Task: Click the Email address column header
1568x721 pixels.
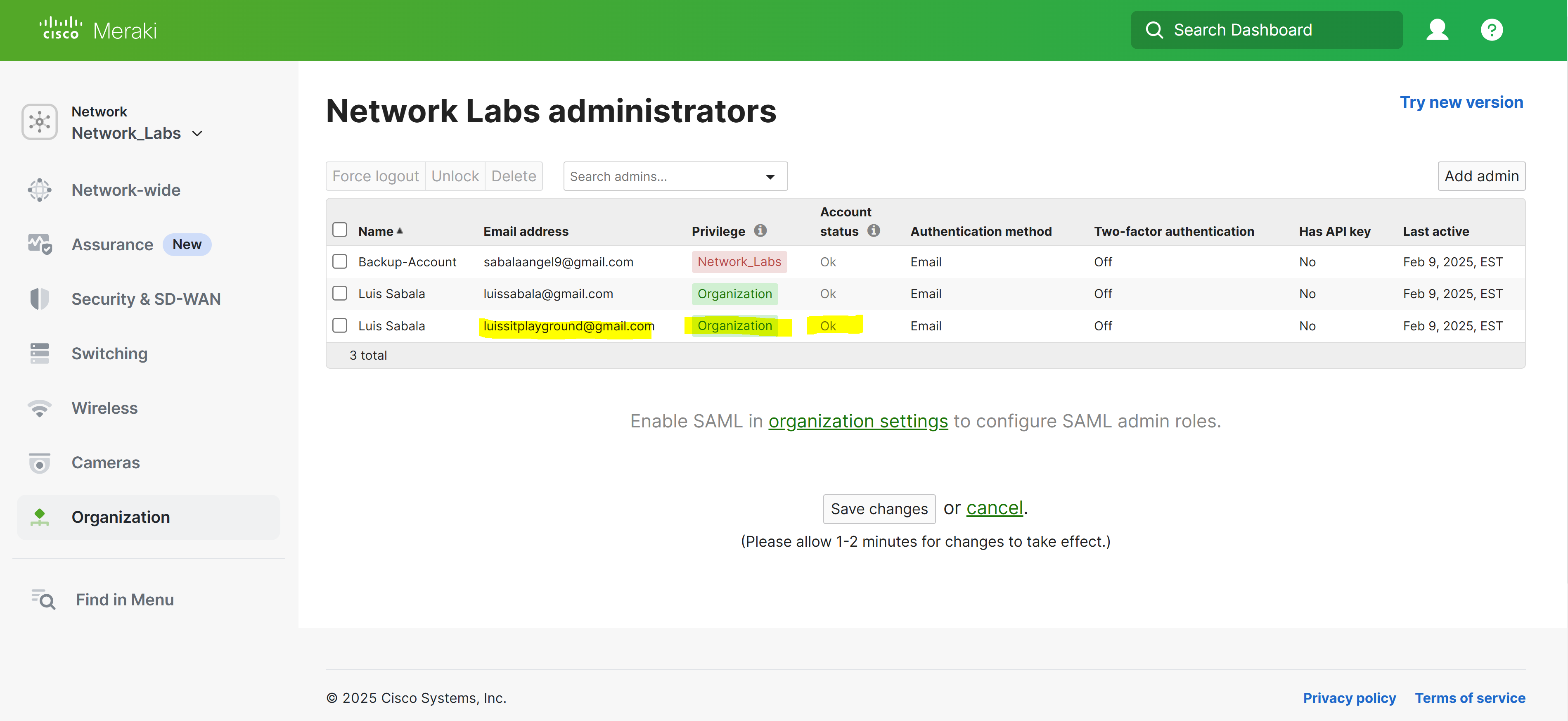Action: pyautogui.click(x=526, y=231)
